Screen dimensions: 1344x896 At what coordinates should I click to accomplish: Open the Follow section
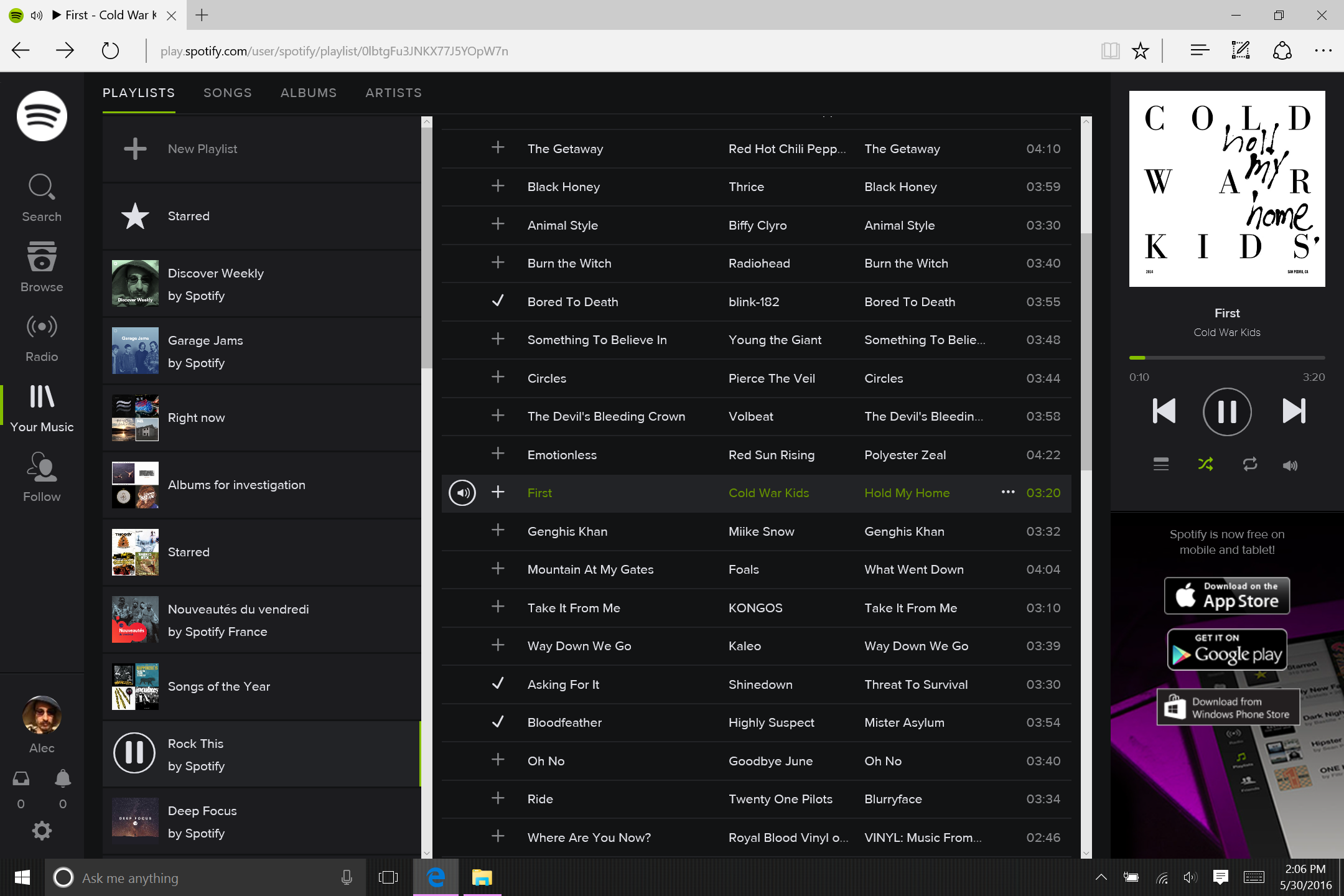point(42,477)
